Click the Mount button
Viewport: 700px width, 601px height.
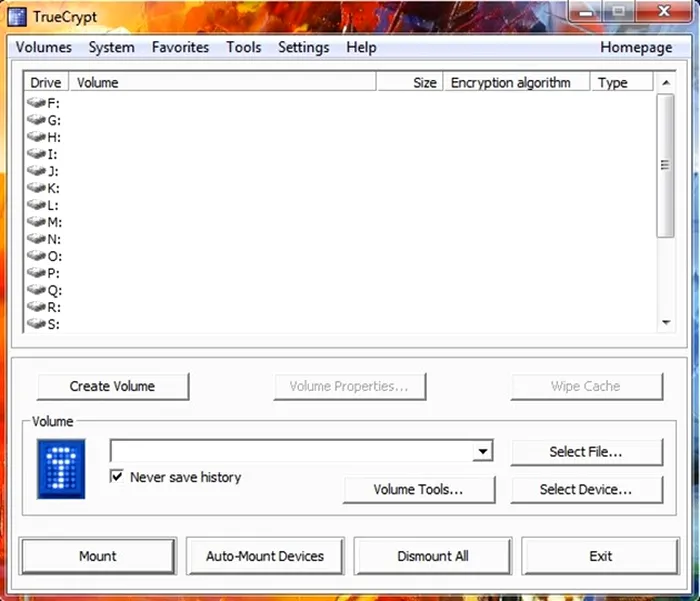pyautogui.click(x=98, y=556)
